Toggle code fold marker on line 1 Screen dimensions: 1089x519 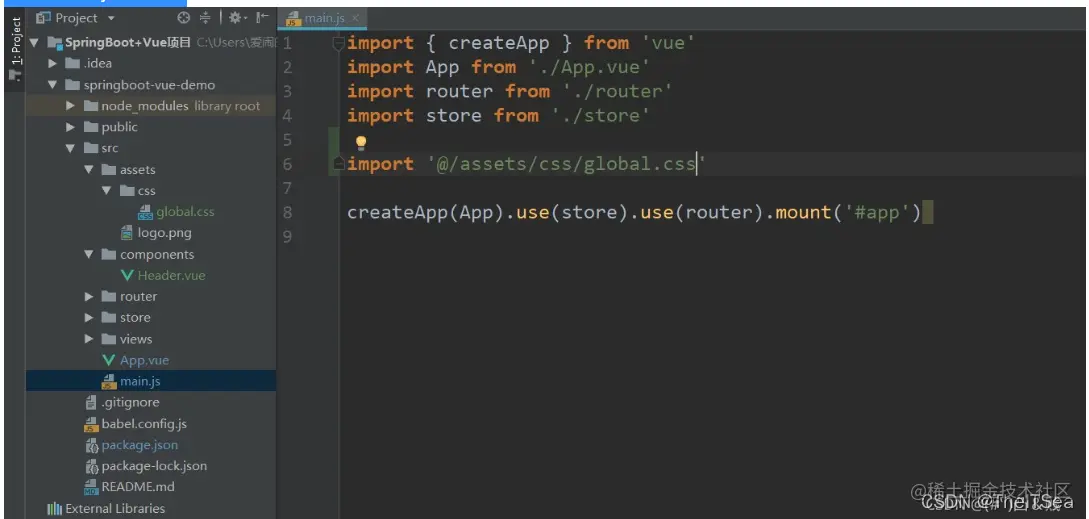point(338,44)
